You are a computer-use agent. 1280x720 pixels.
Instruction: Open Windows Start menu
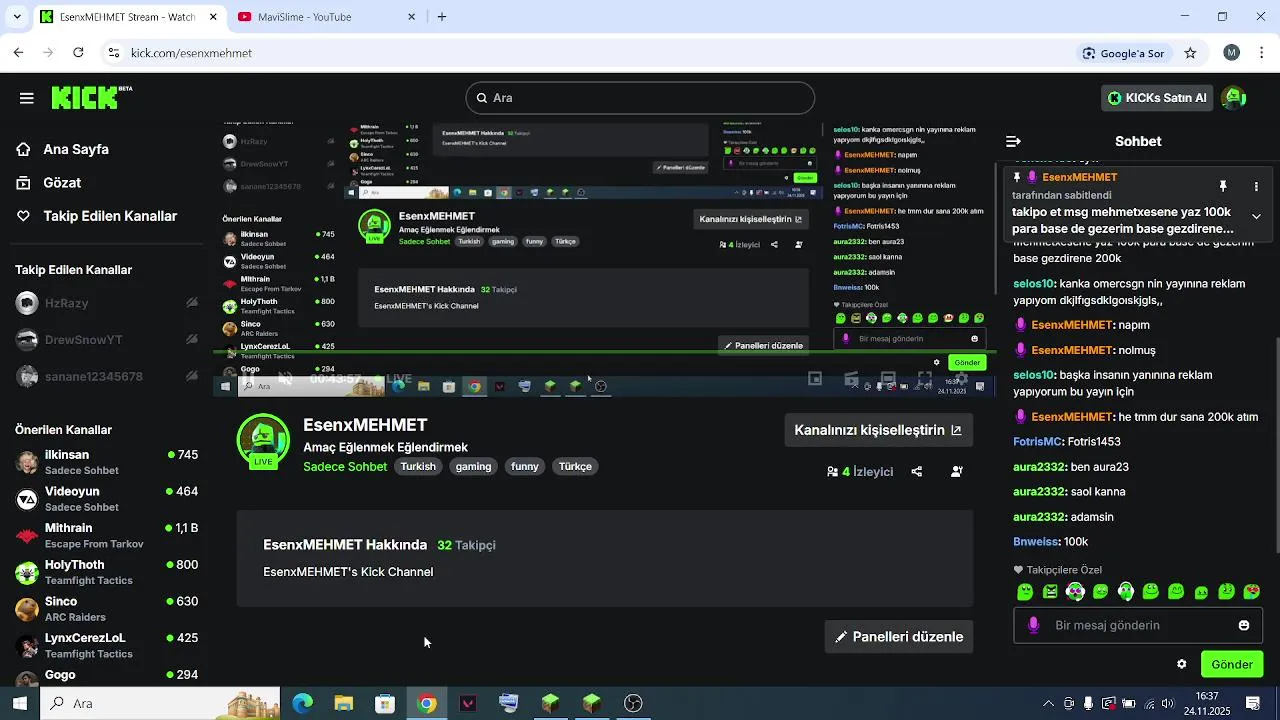(20, 704)
